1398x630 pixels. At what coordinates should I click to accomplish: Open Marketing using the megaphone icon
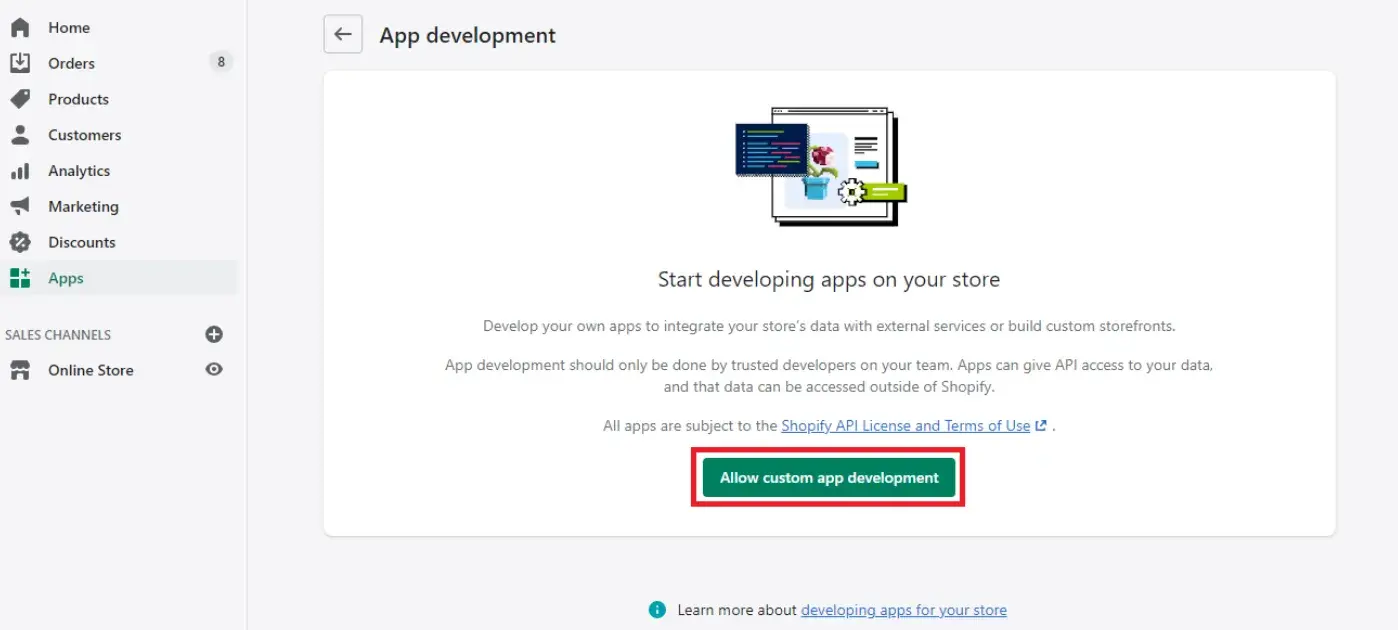(20, 206)
